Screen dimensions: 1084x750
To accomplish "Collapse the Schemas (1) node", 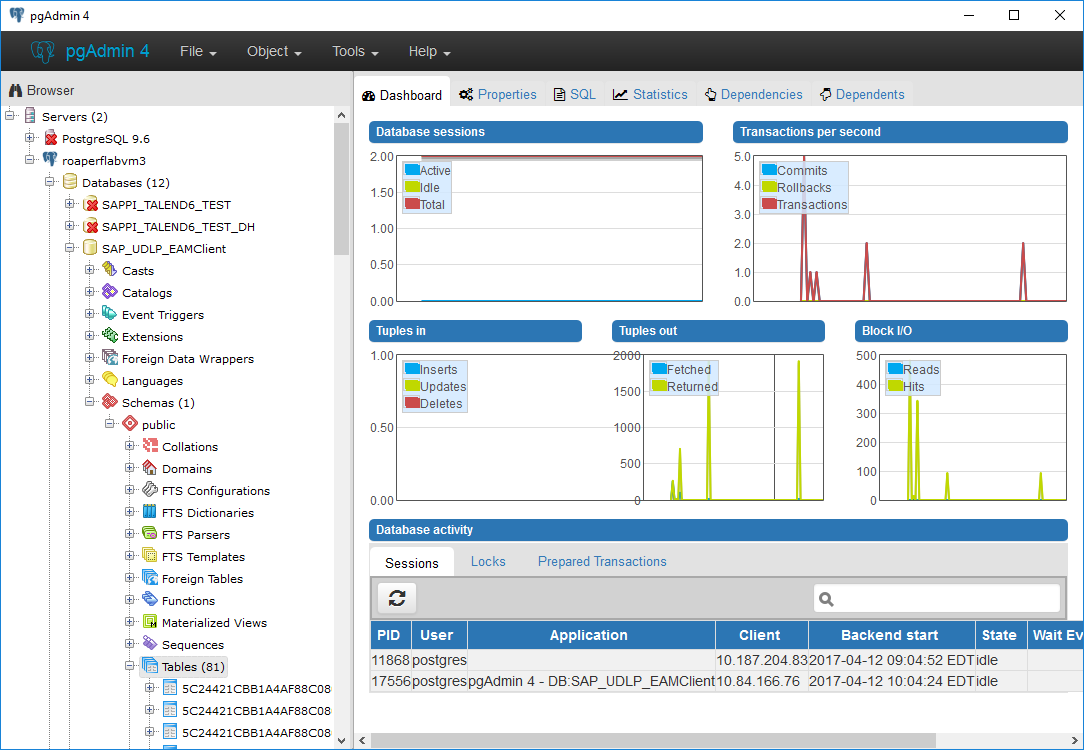I will tap(90, 402).
